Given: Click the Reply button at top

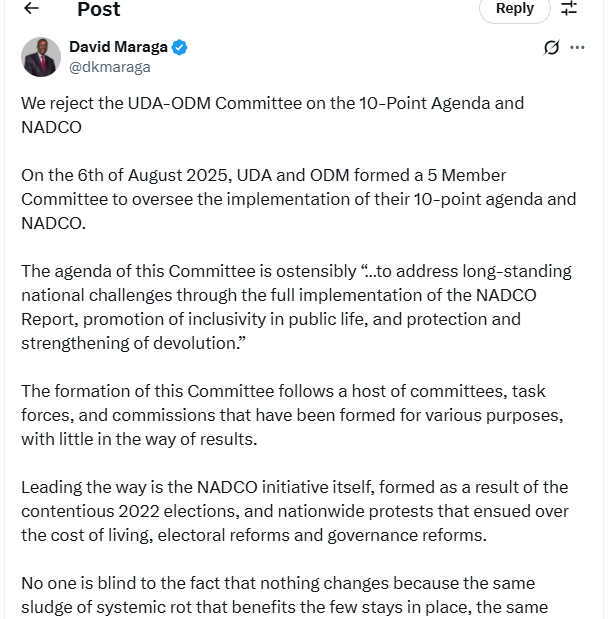Looking at the screenshot, I should (514, 9).
